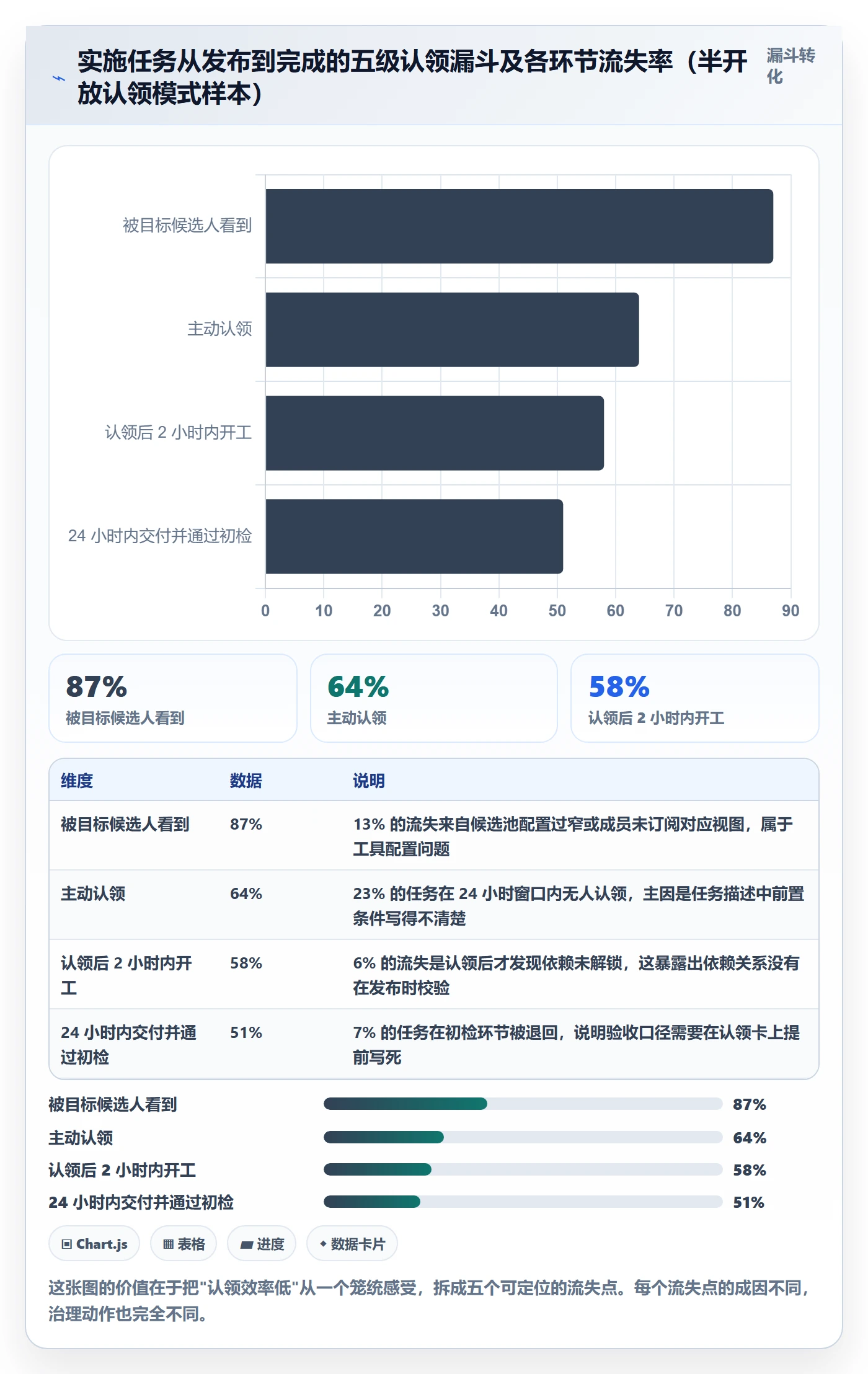Open the 87% 被目标候选人看到 stat card
Viewport: 868px width, 1374px height.
coord(173,698)
